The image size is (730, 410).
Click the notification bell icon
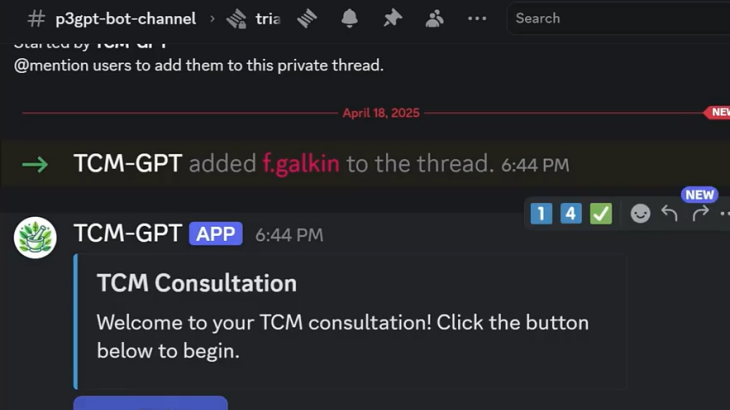(349, 19)
